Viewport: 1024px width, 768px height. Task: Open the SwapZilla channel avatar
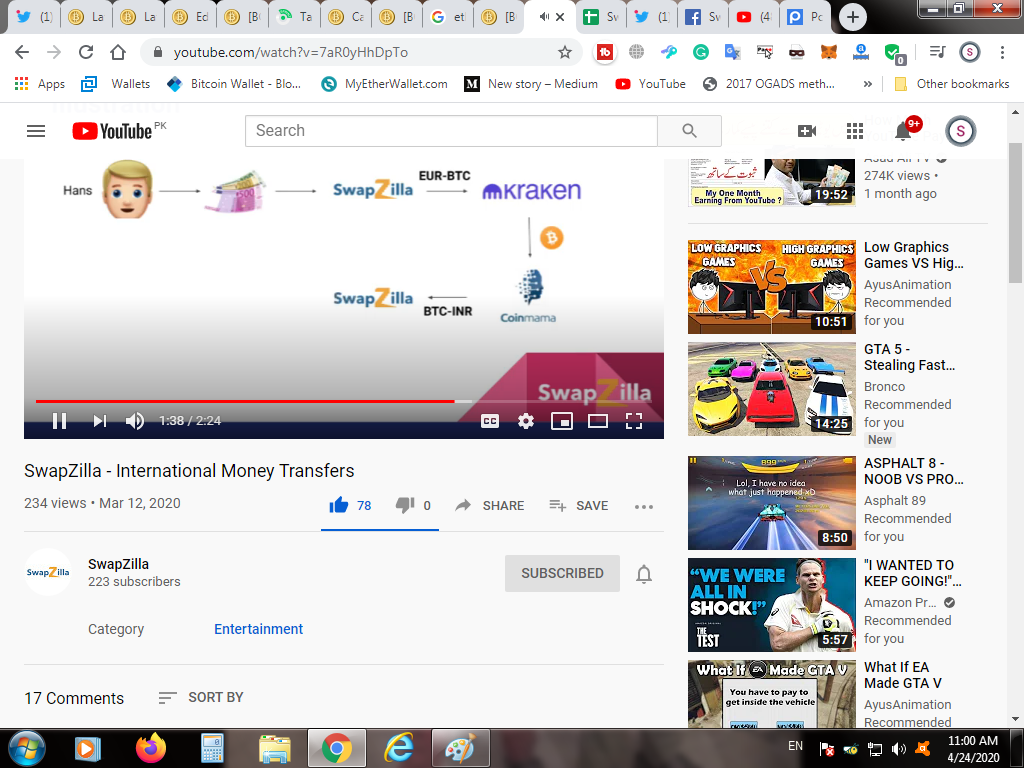(48, 572)
